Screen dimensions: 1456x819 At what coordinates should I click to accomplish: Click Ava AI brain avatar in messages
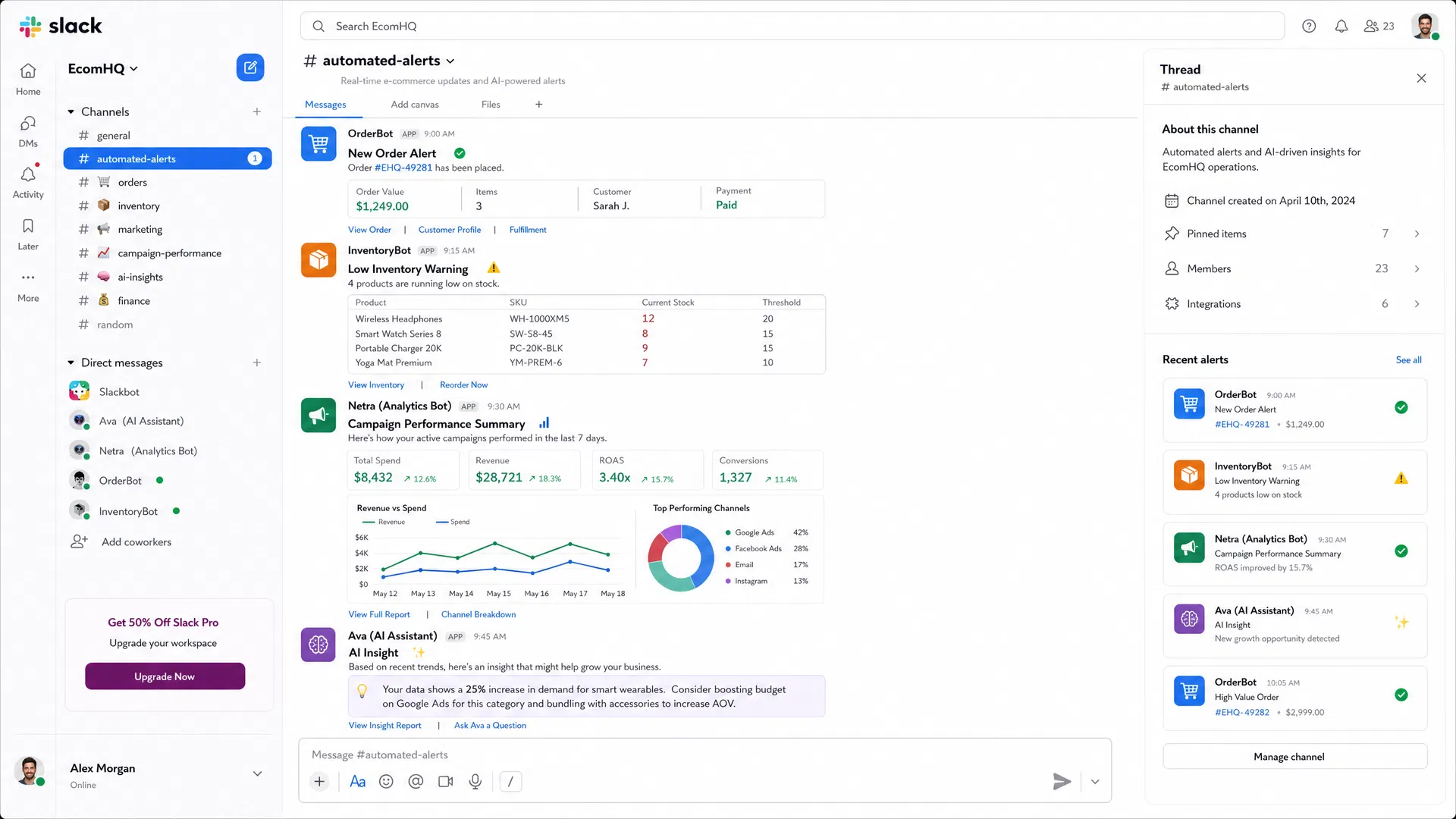pos(318,645)
